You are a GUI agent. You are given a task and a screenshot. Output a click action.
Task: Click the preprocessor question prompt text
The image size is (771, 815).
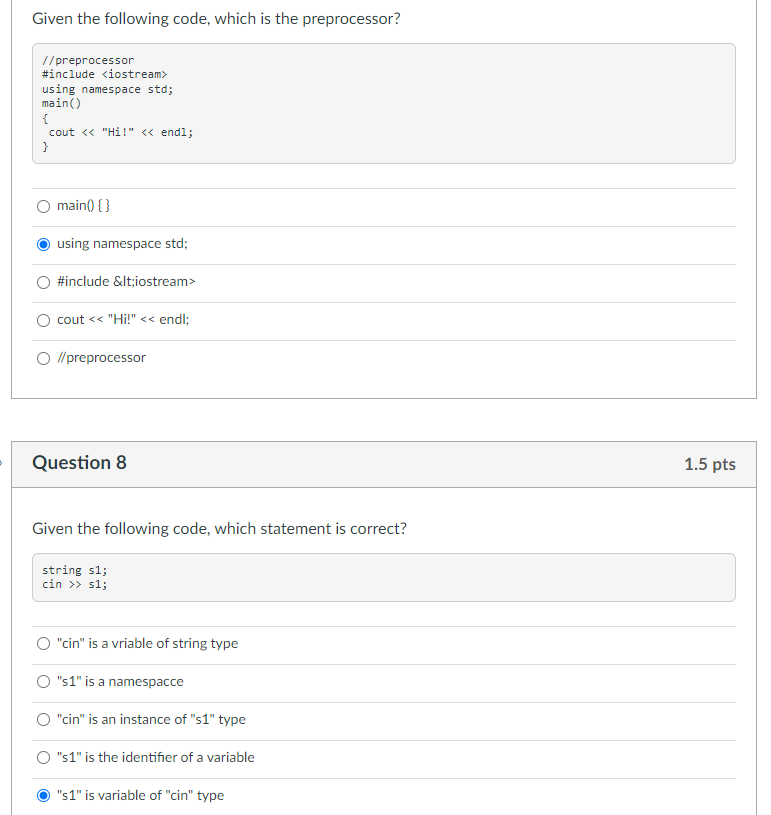click(x=217, y=18)
